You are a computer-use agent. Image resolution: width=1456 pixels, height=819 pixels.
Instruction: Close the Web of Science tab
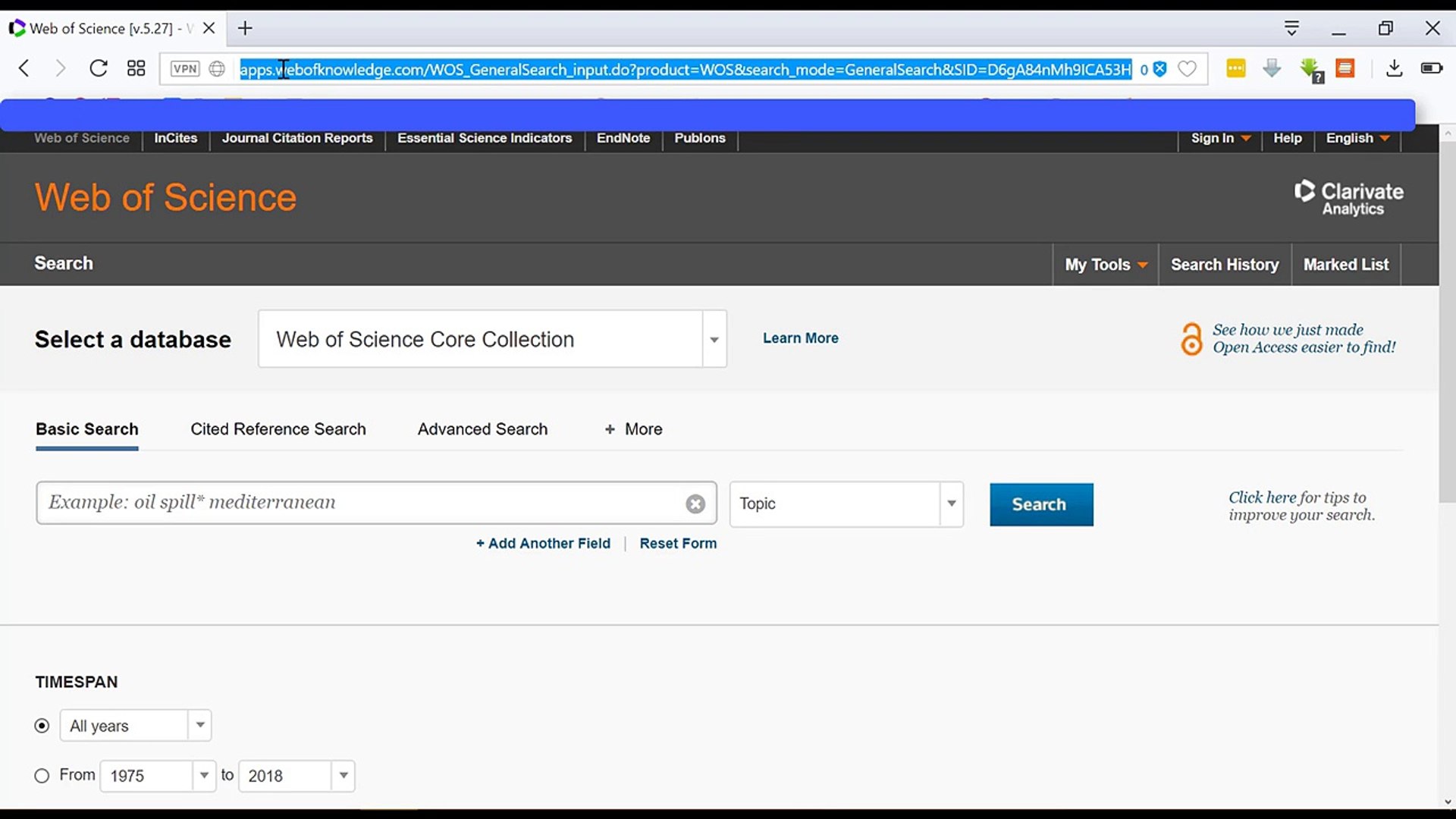[209, 29]
